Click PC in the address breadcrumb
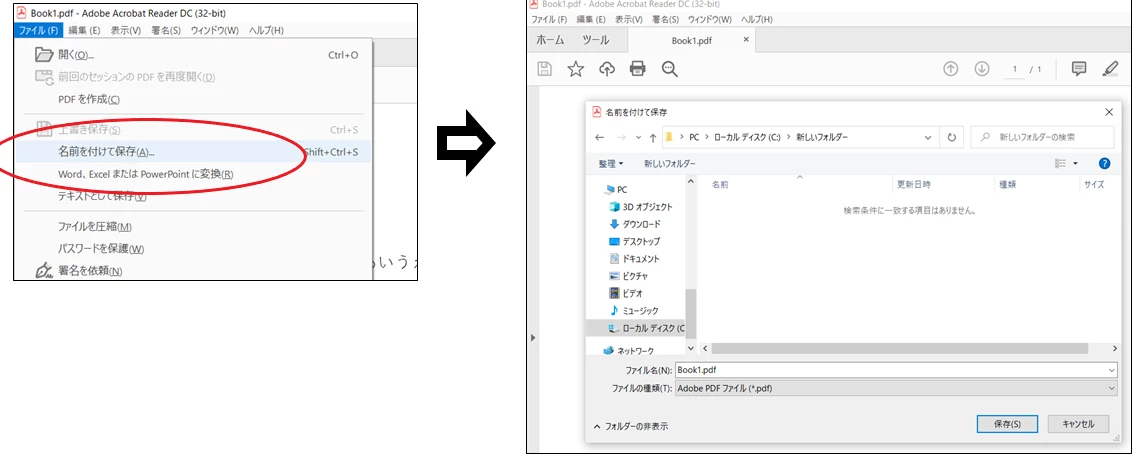Viewport: 1138px width, 459px height. pyautogui.click(x=694, y=137)
